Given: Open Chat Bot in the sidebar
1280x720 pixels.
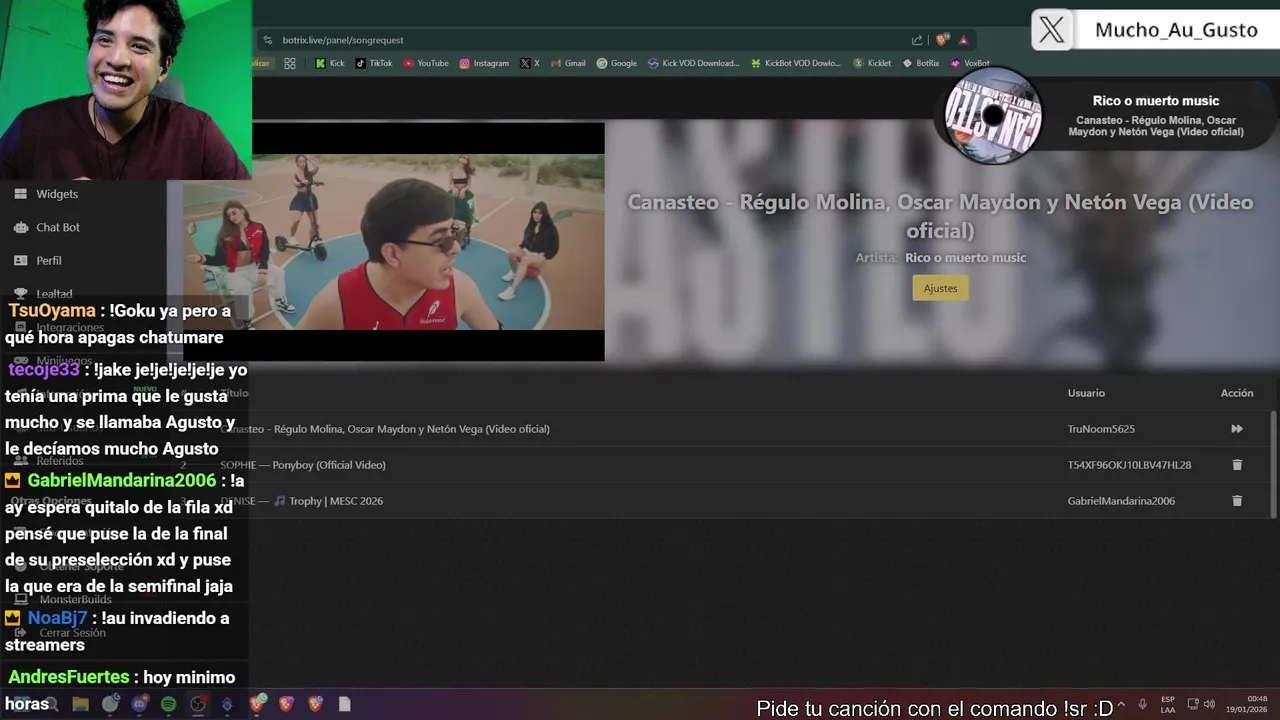Looking at the screenshot, I should coord(58,227).
